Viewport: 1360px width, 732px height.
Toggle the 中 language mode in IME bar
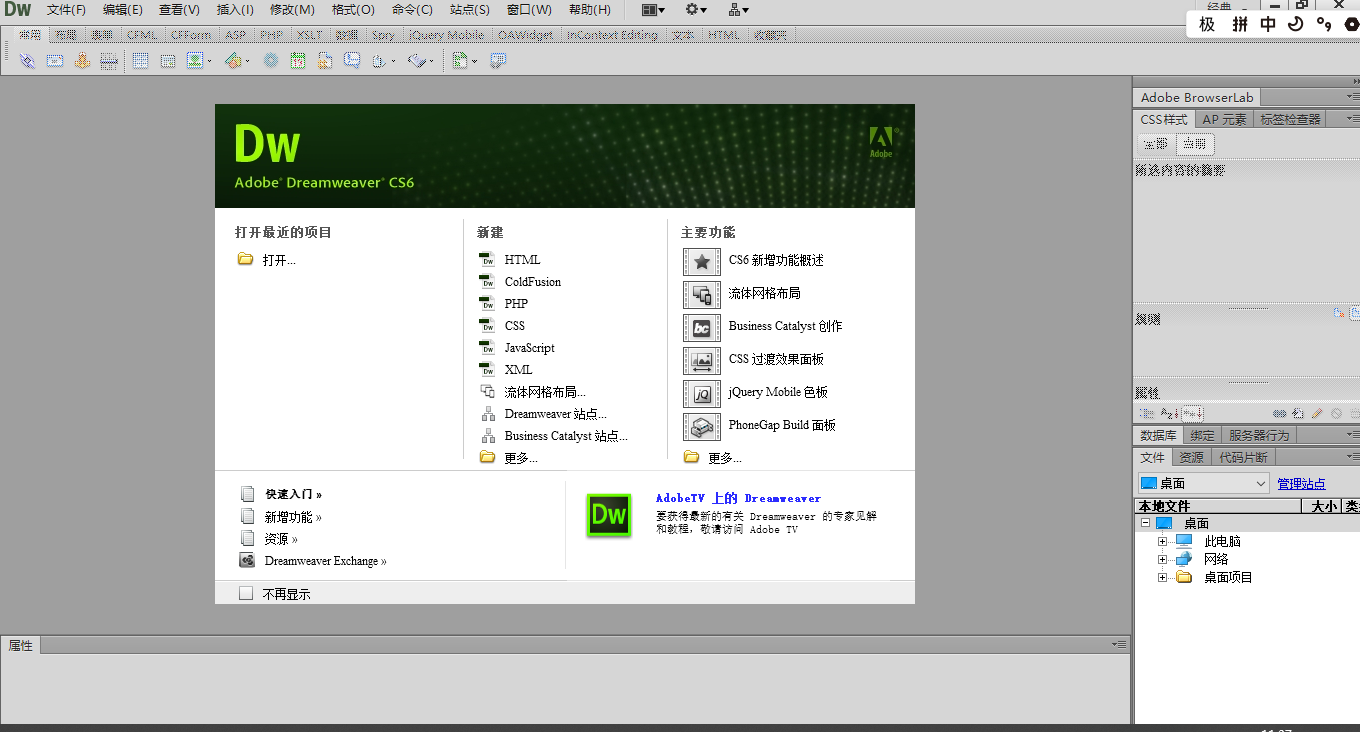pos(1268,24)
